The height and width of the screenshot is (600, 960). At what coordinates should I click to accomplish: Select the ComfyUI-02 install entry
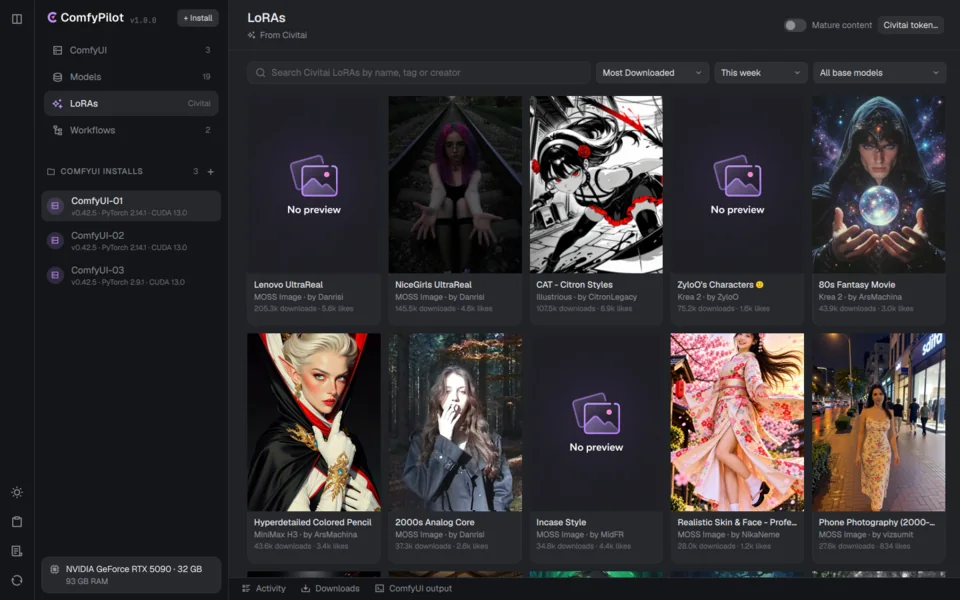click(x=131, y=241)
